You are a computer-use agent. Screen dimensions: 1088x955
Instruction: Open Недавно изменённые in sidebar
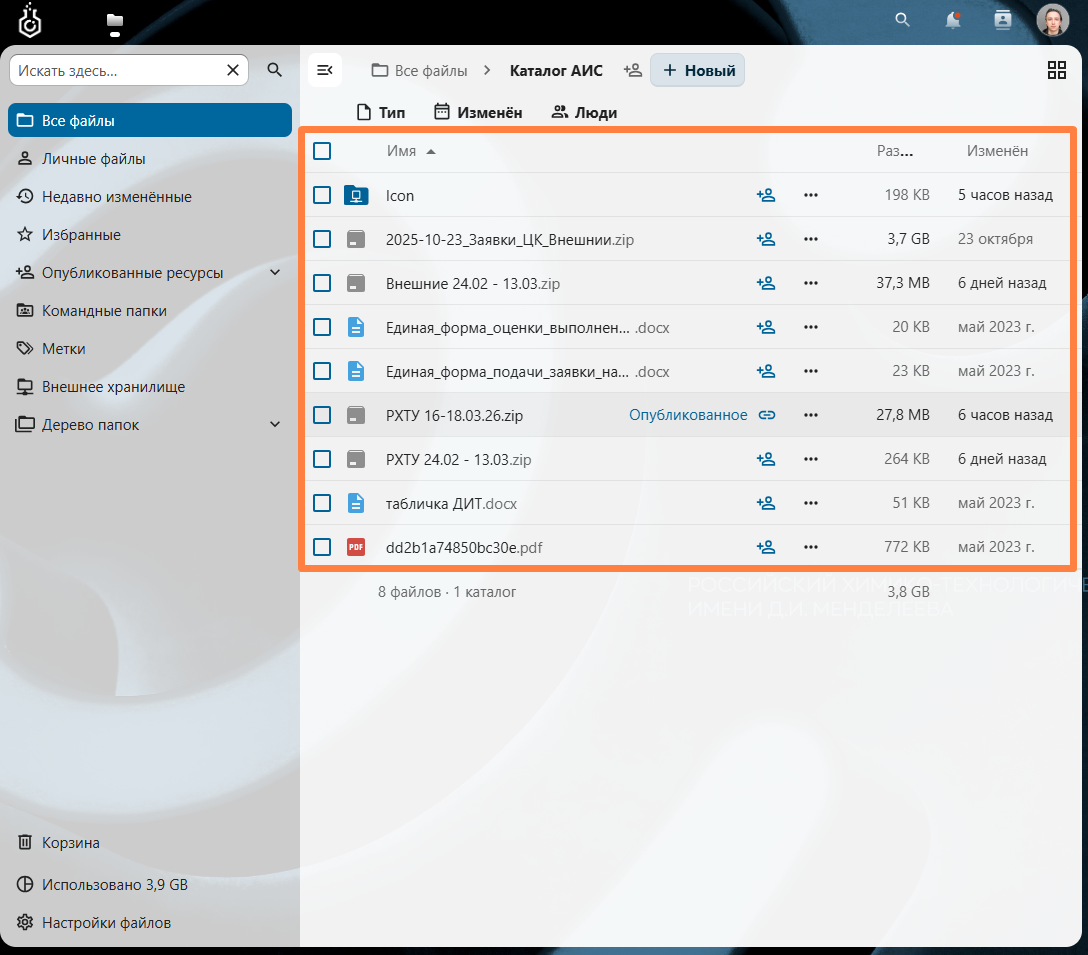point(116,197)
